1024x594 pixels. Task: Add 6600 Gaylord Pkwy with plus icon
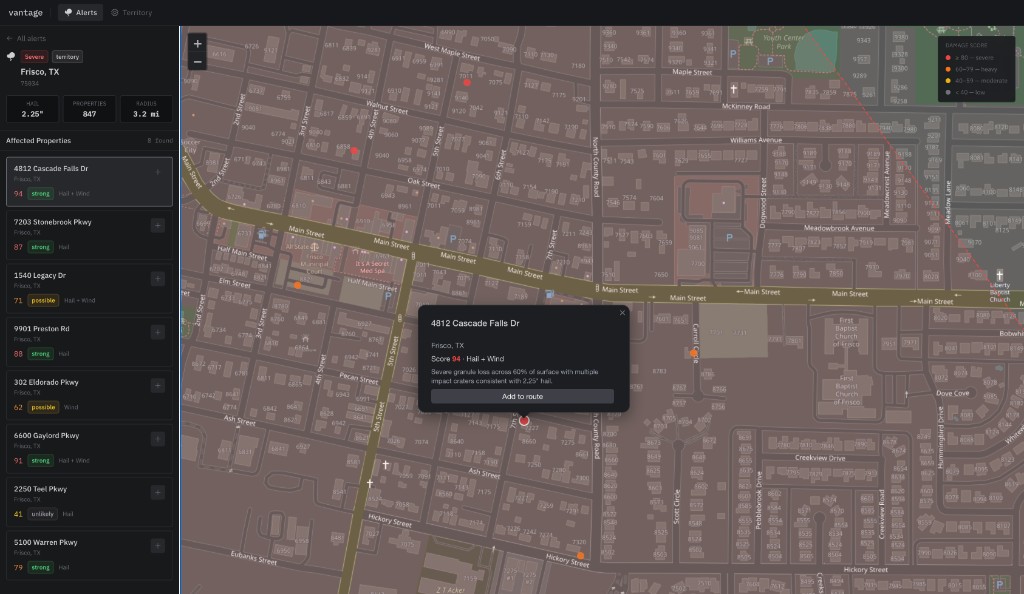tap(157, 439)
